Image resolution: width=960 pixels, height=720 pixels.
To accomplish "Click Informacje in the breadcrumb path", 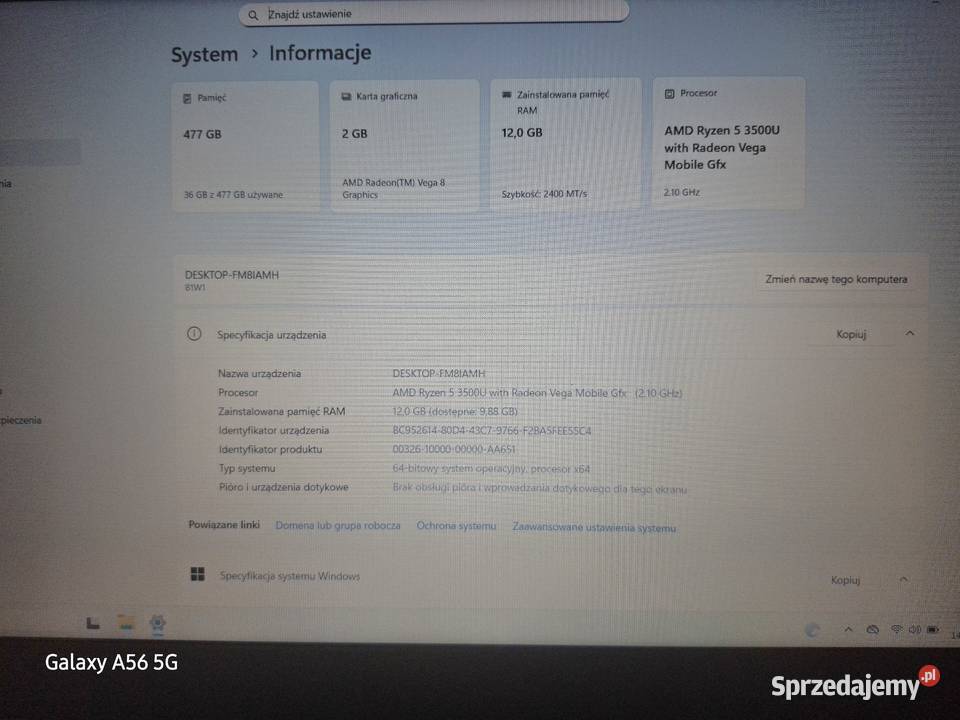I will click(319, 53).
